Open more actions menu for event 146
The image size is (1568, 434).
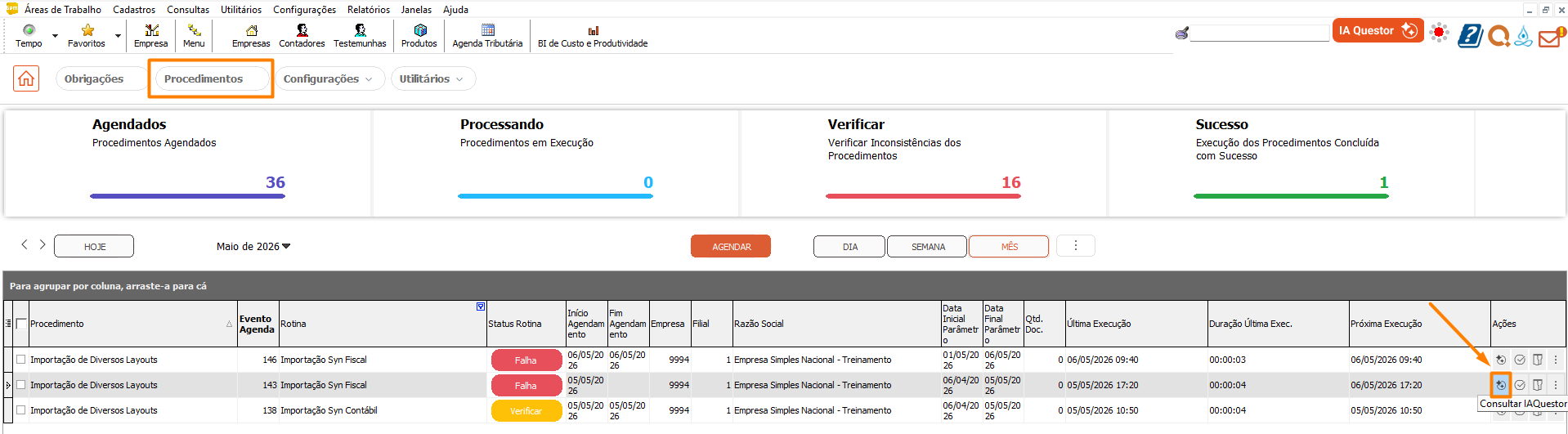pyautogui.click(x=1556, y=360)
